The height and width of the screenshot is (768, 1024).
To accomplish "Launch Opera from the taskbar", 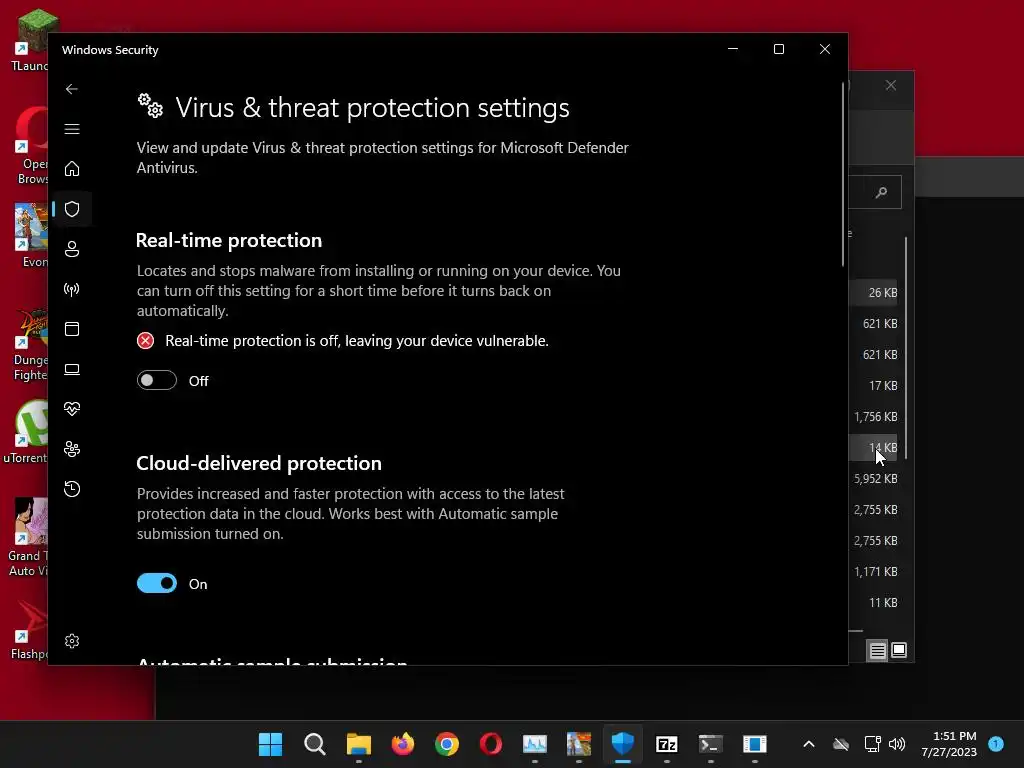I will 490,744.
